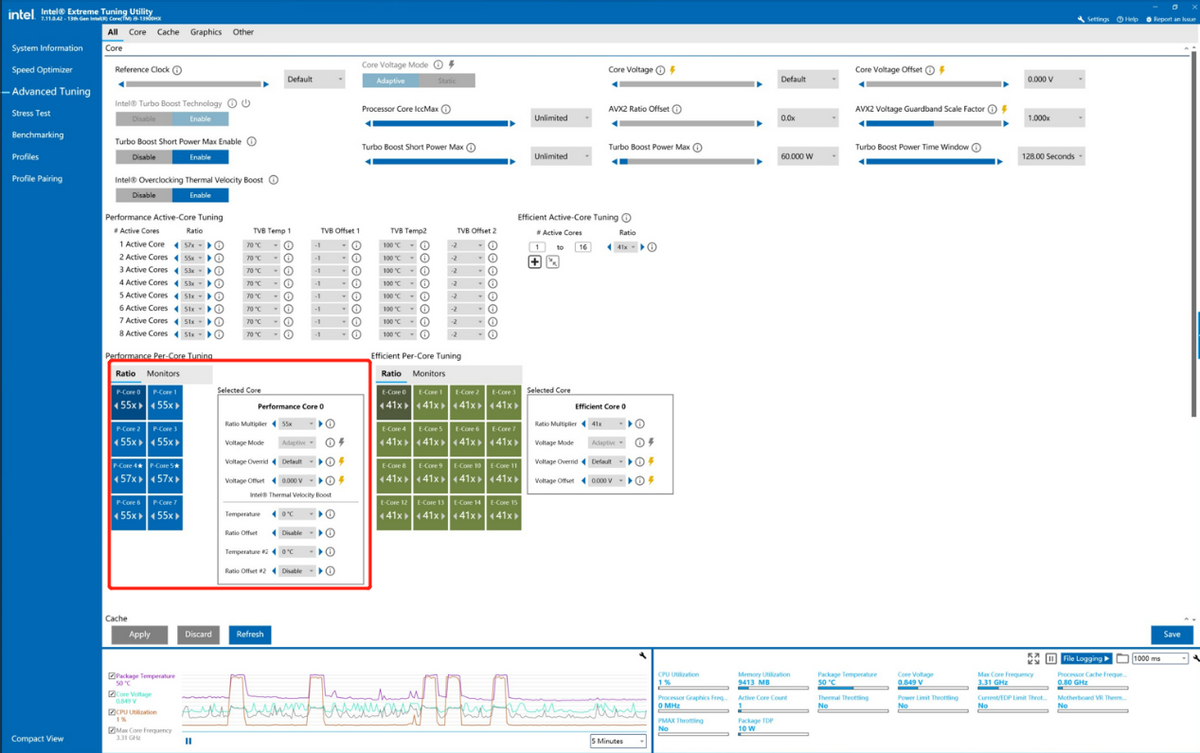Open the Turbo Boost Power Max 60.000 W dropdown
This screenshot has width=1200, height=753.
[x=808, y=156]
